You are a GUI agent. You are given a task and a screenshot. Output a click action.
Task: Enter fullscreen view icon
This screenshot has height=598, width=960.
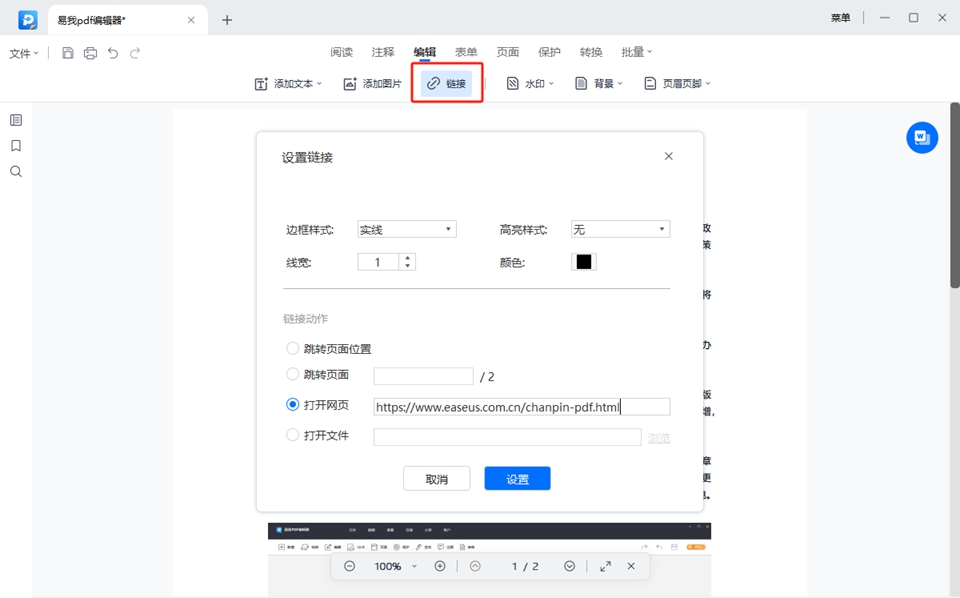coord(606,566)
